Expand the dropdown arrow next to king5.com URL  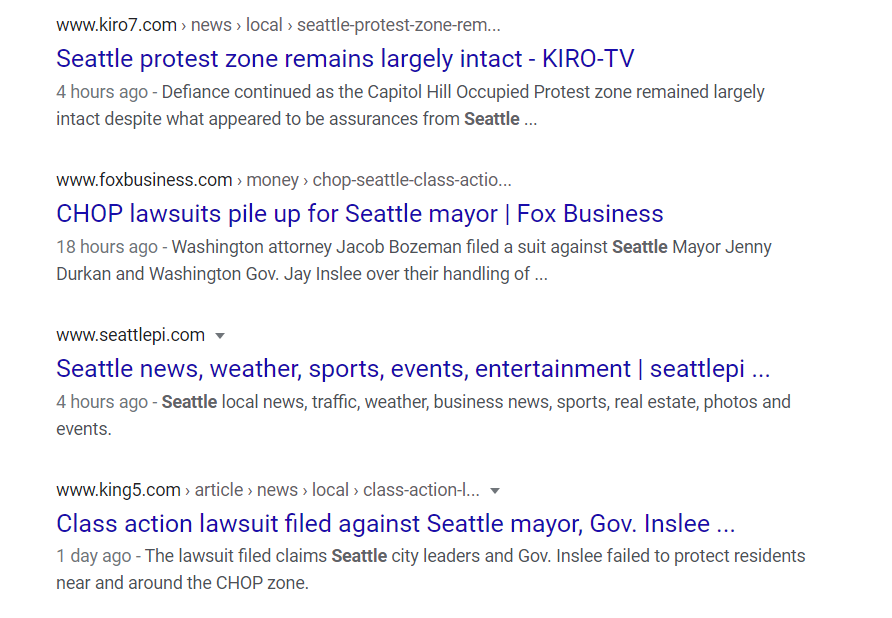pyautogui.click(x=495, y=491)
